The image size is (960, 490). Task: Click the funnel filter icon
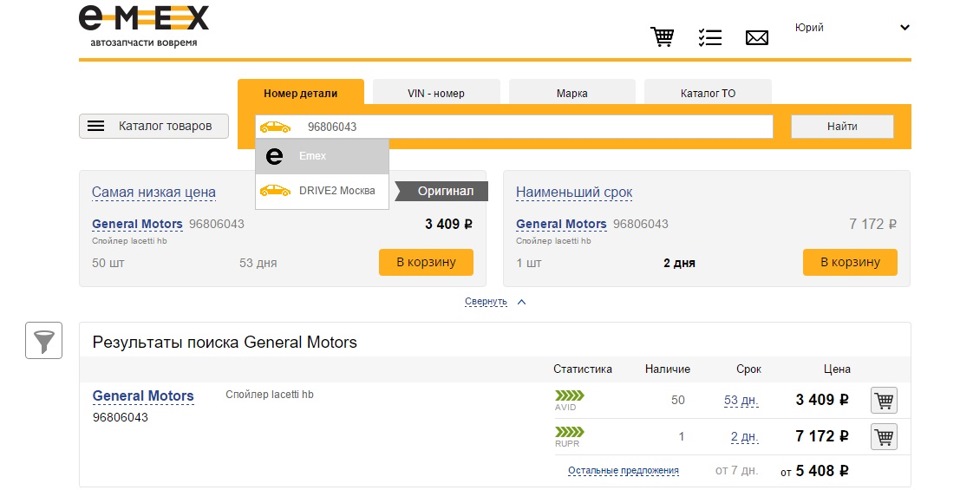click(x=43, y=341)
